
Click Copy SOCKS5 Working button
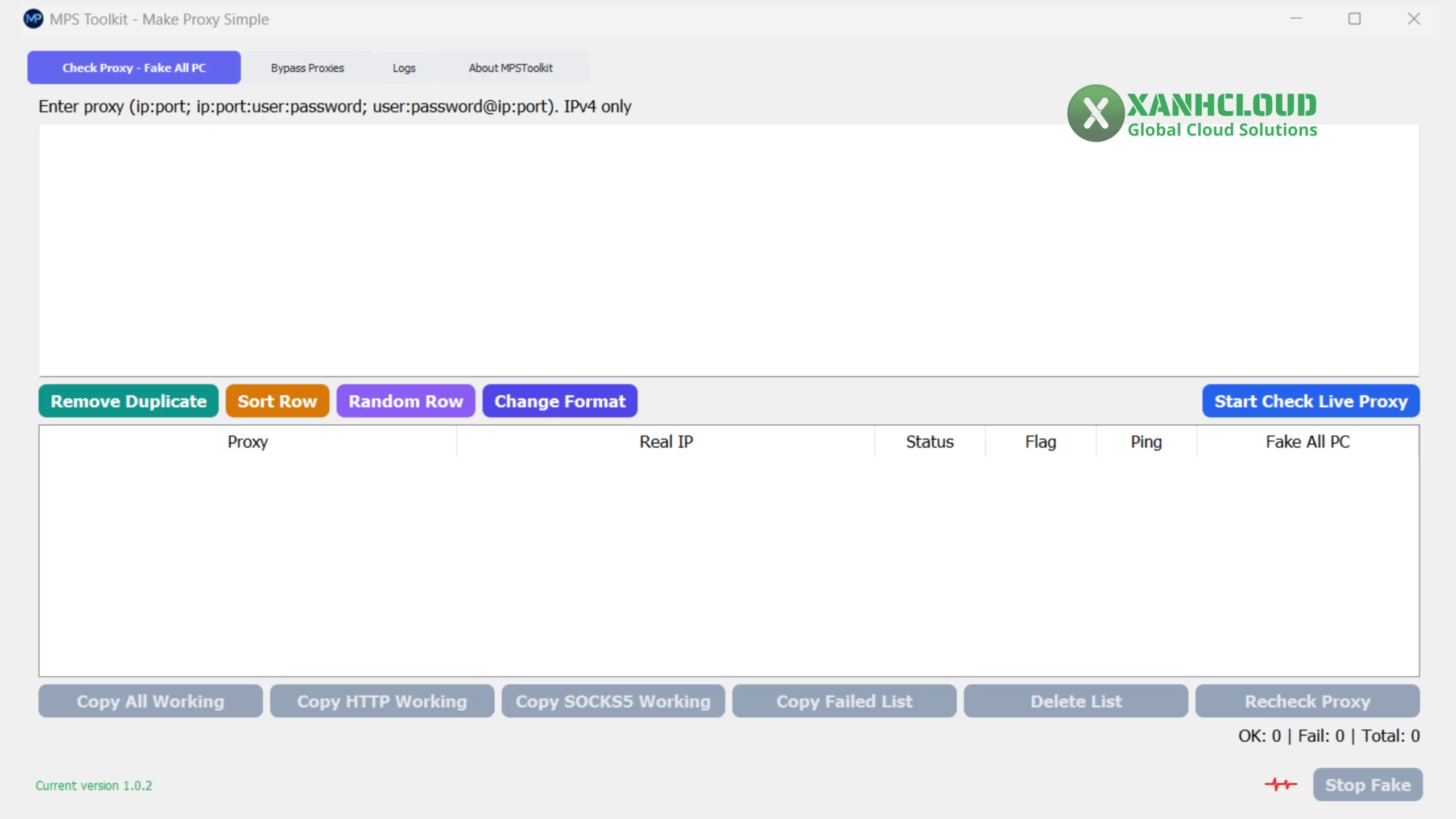(x=613, y=701)
